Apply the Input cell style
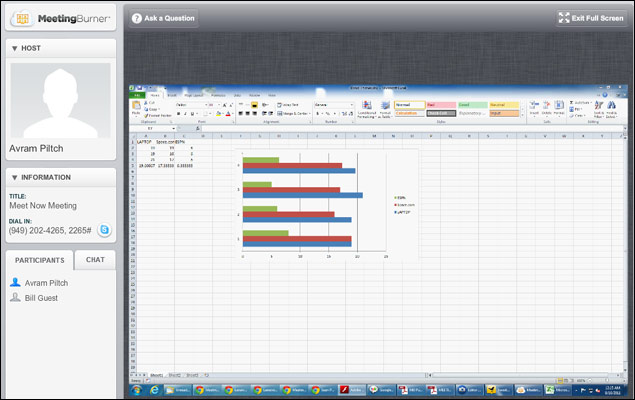 pyautogui.click(x=504, y=113)
